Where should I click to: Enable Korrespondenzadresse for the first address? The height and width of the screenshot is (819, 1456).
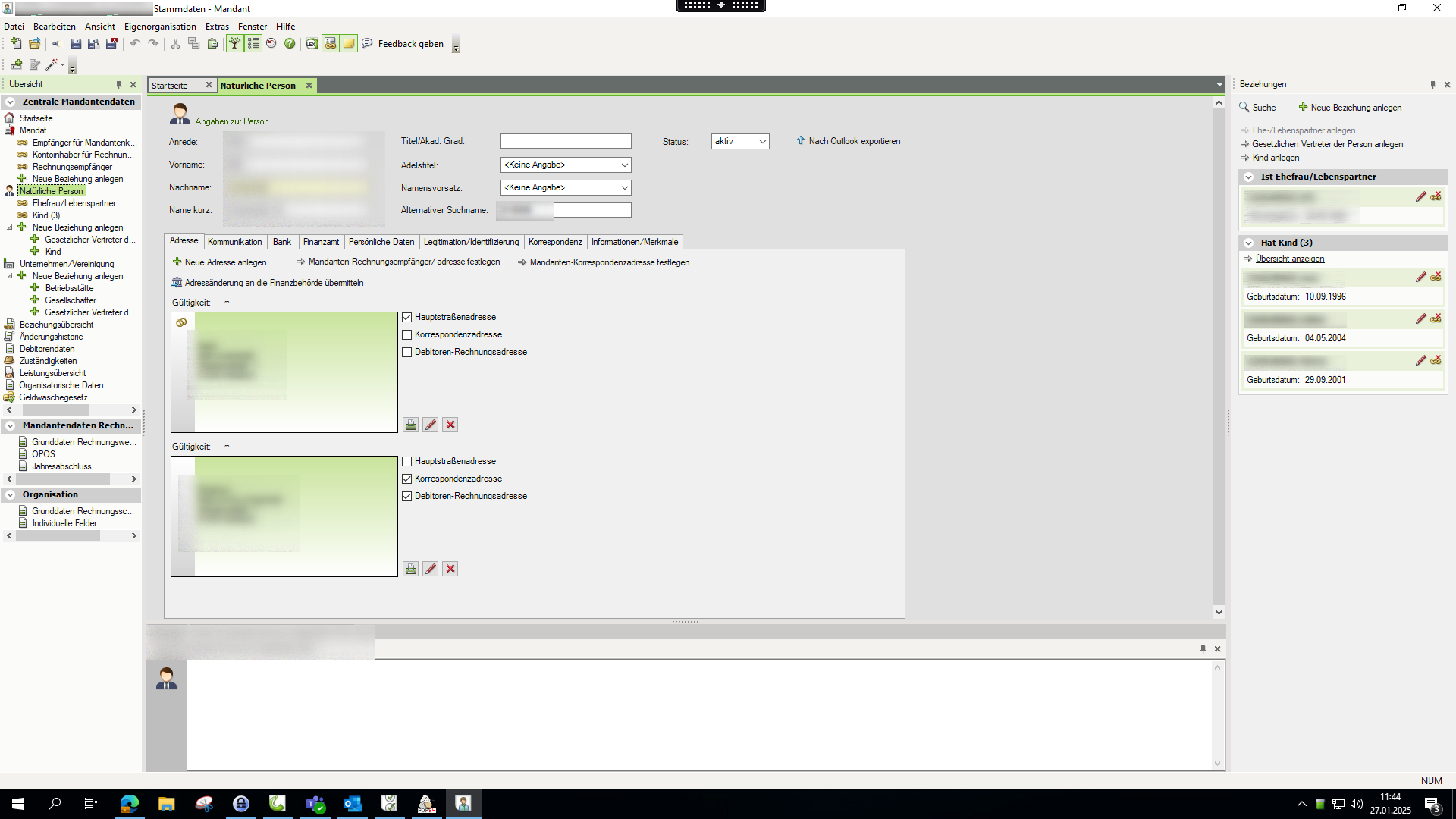(407, 334)
